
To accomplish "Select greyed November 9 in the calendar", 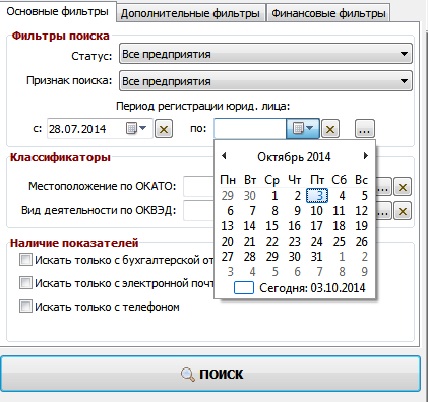I will coord(364,272).
